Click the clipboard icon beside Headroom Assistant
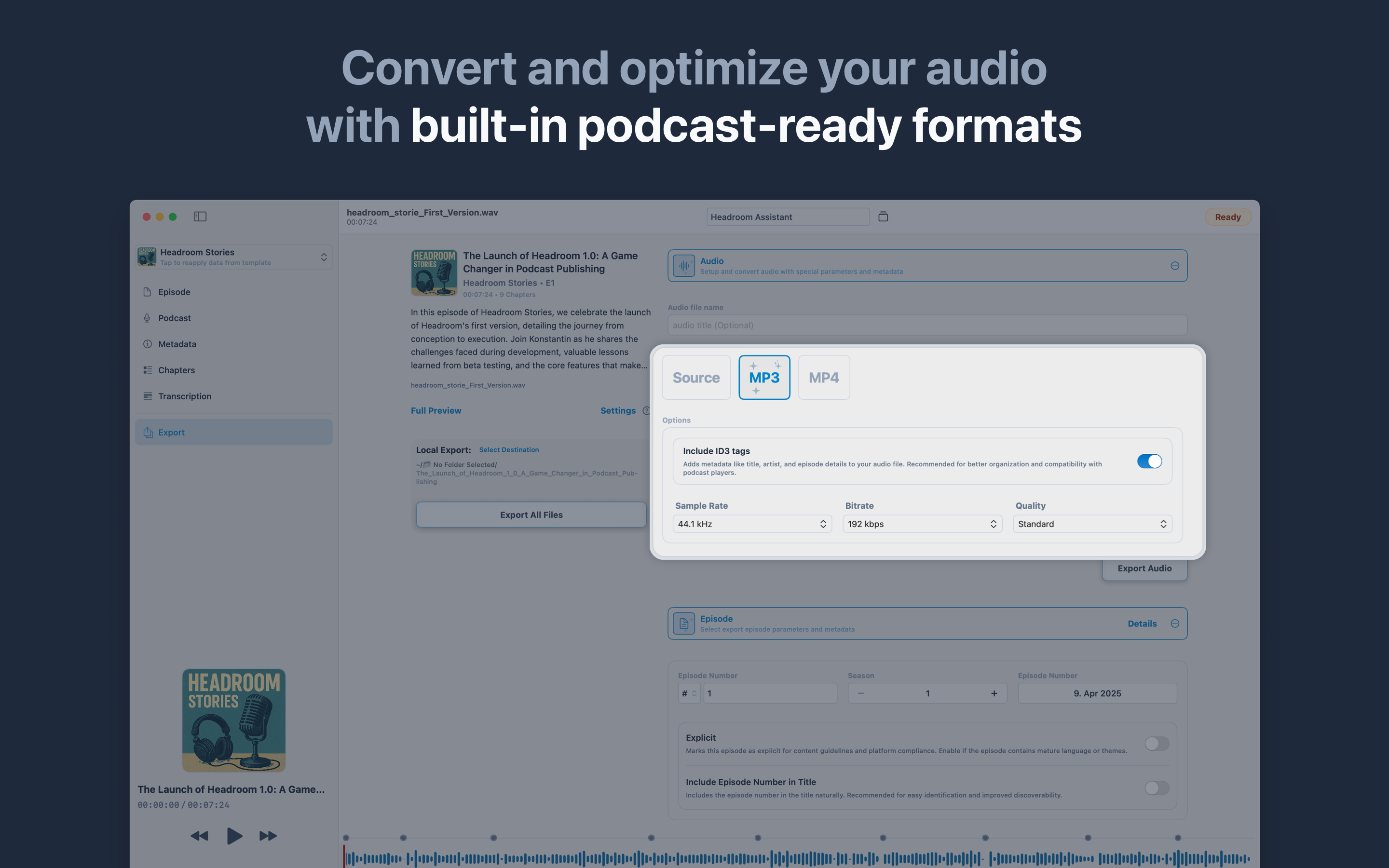 pyautogui.click(x=883, y=217)
